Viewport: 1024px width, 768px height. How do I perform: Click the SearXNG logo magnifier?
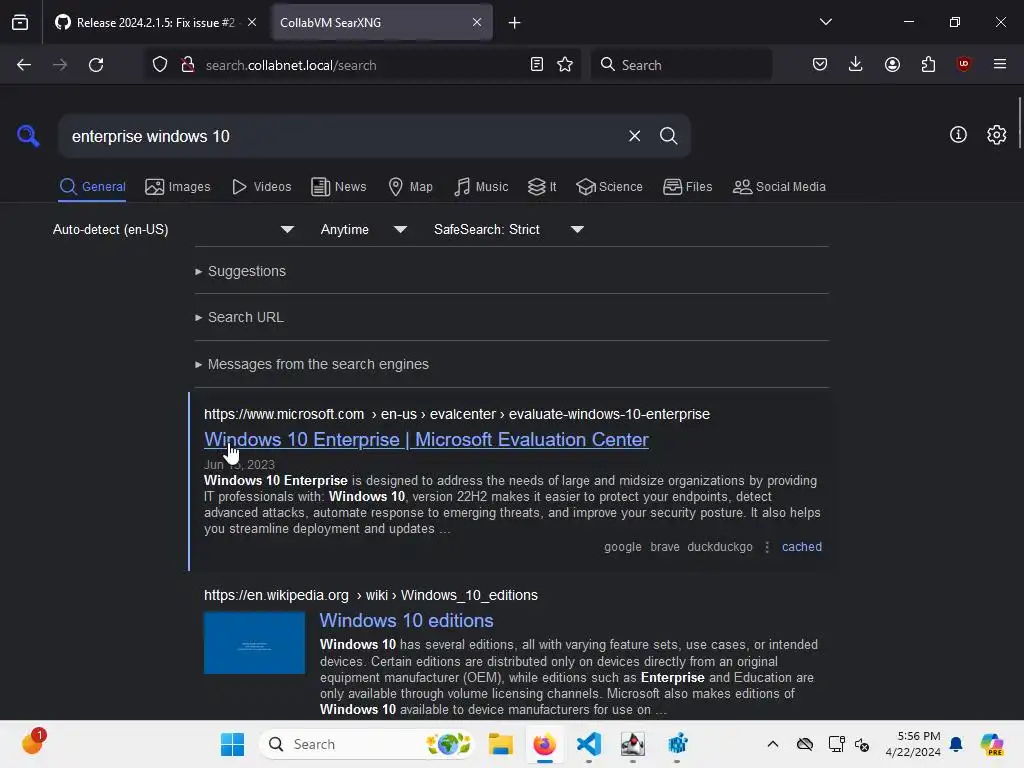(28, 136)
